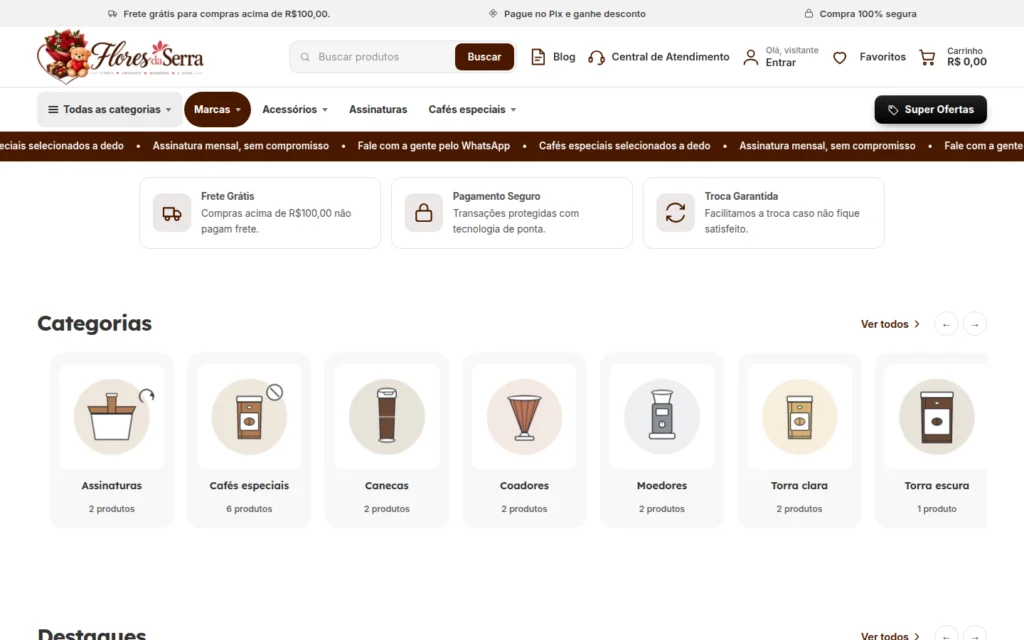Select the Coadores filter icon
The height and width of the screenshot is (640, 1024).
click(x=524, y=417)
